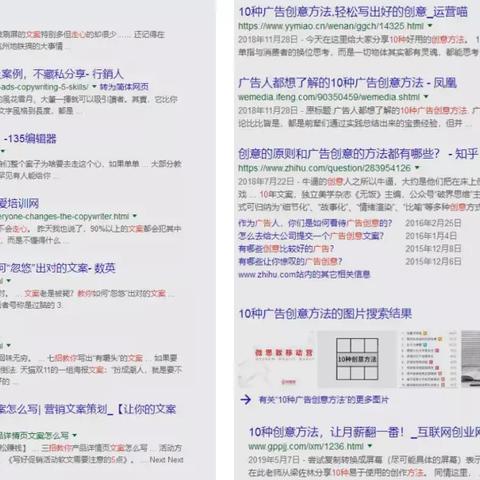Expand dropdown arrow under 135编辑器 title
The image size is (480, 480).
pyautogui.click(x=2, y=151)
